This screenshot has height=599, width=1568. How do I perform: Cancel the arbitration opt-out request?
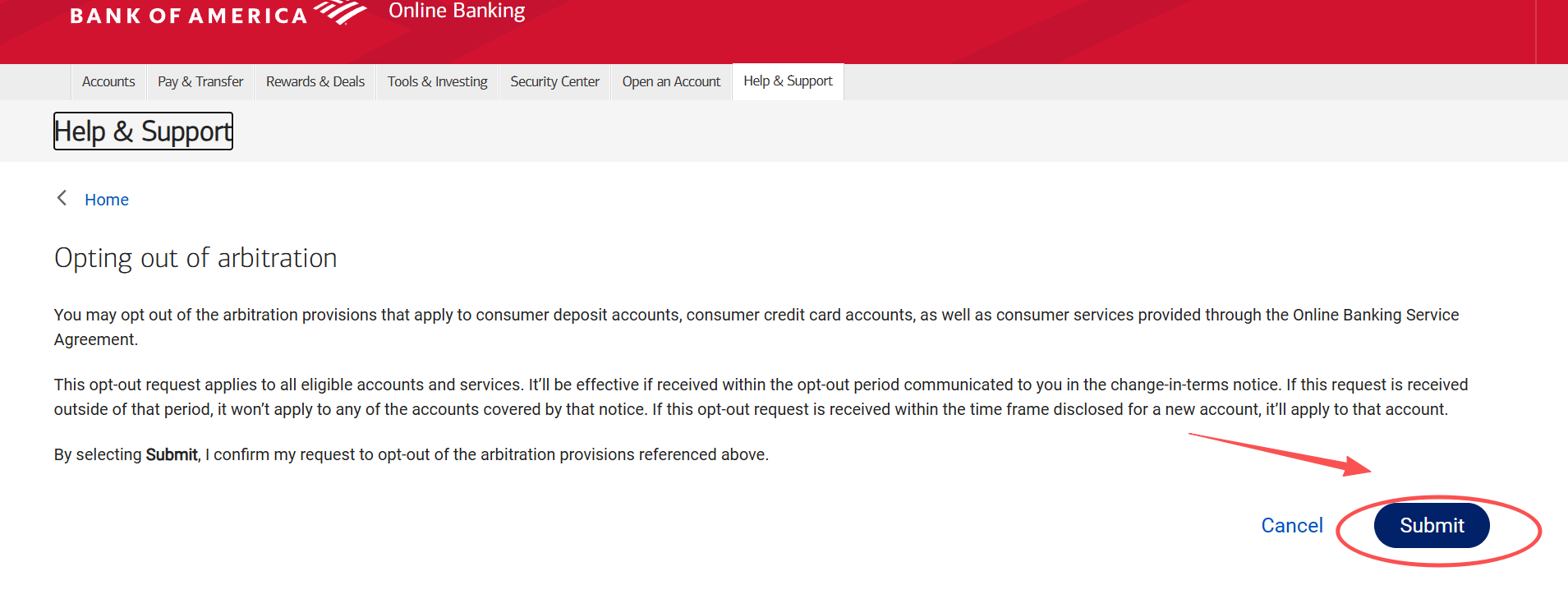1292,526
